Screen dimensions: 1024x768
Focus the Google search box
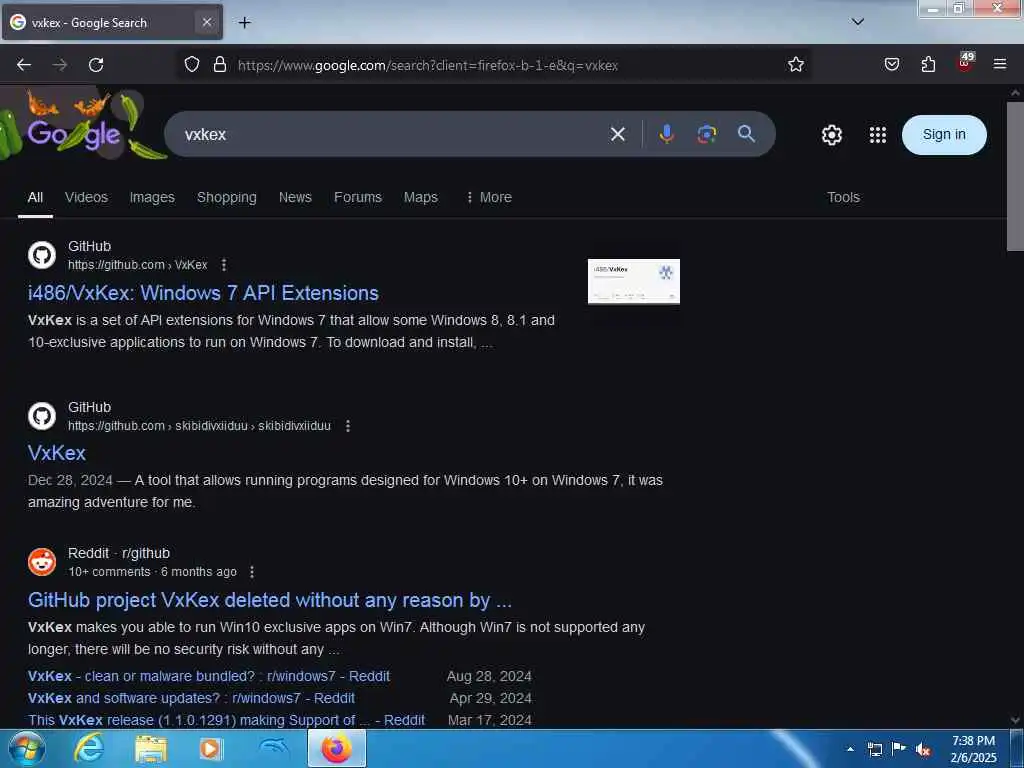point(392,135)
